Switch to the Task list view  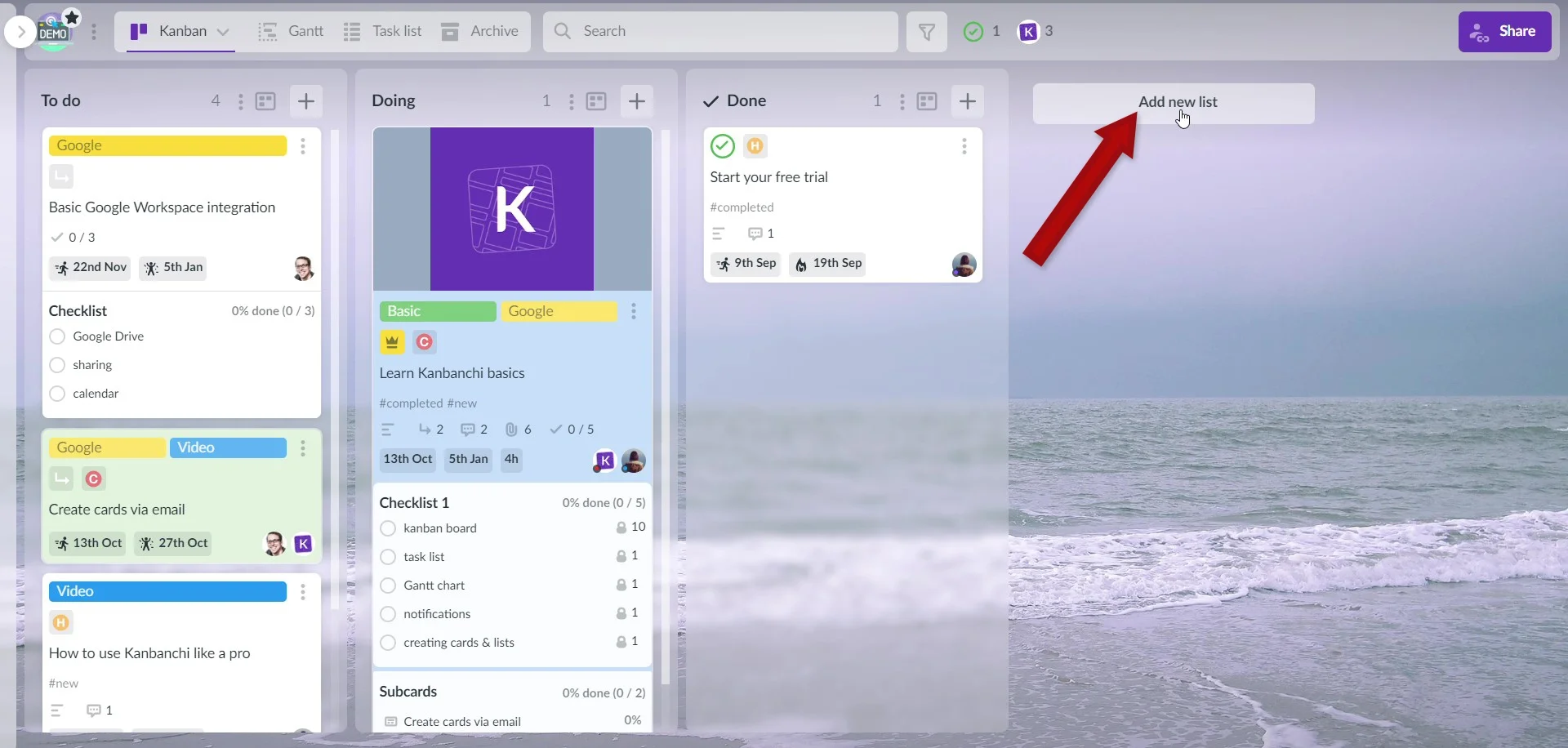coord(383,31)
